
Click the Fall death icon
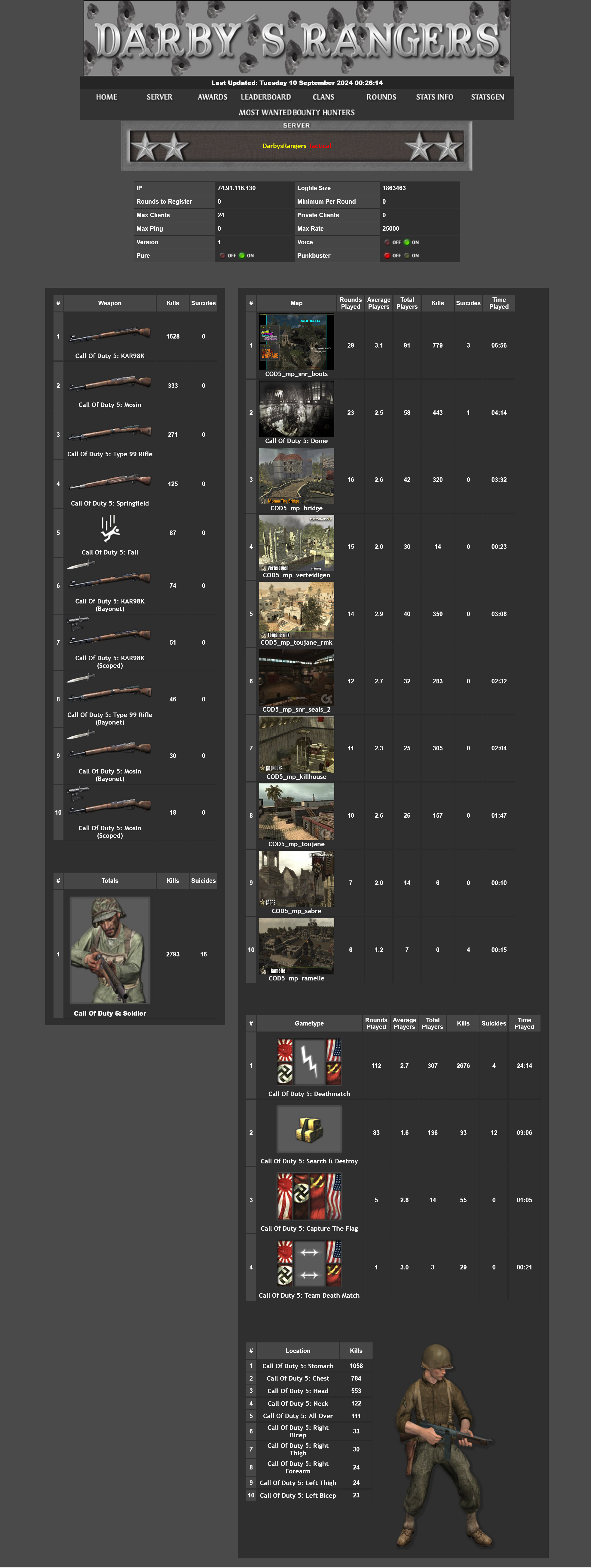point(110,528)
